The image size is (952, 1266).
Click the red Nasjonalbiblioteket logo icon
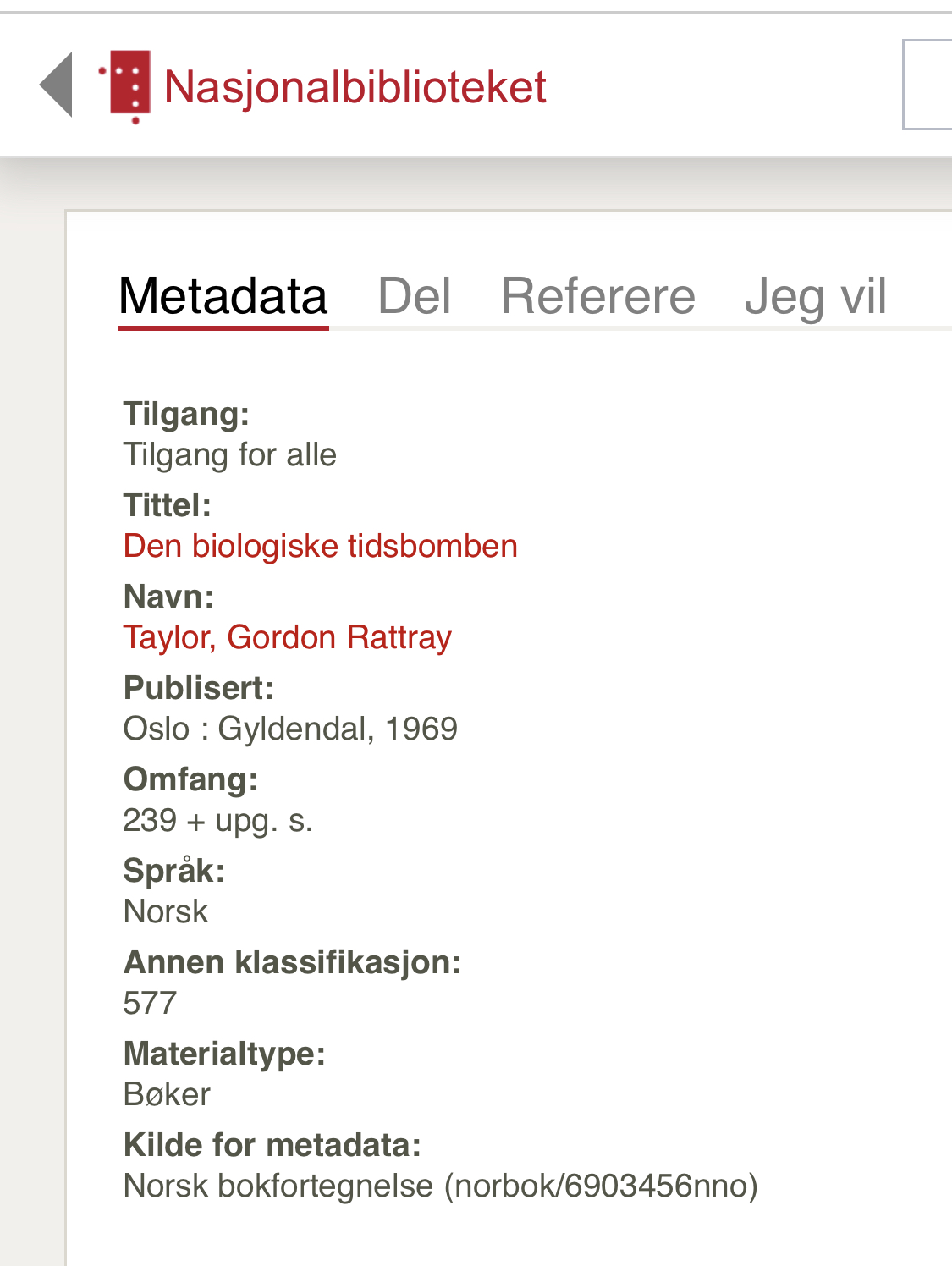[126, 85]
